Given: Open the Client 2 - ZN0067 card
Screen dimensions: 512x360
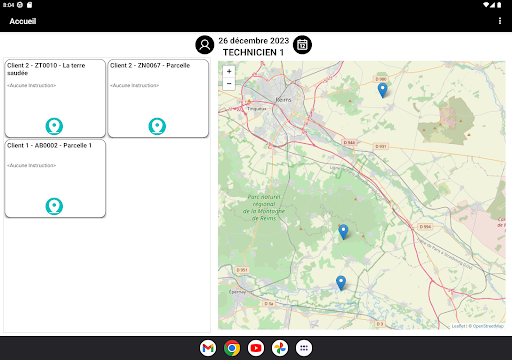Looking at the screenshot, I should tap(158, 98).
